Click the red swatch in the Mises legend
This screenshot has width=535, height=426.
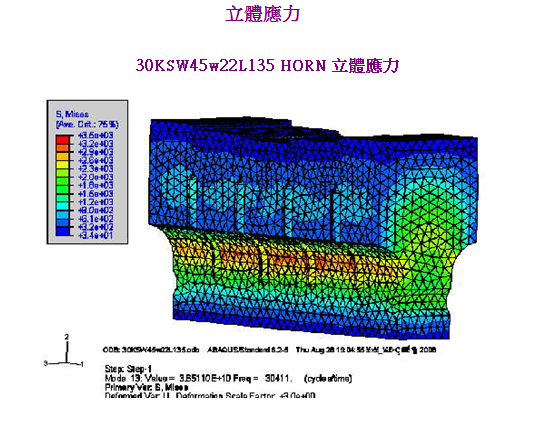[63, 139]
